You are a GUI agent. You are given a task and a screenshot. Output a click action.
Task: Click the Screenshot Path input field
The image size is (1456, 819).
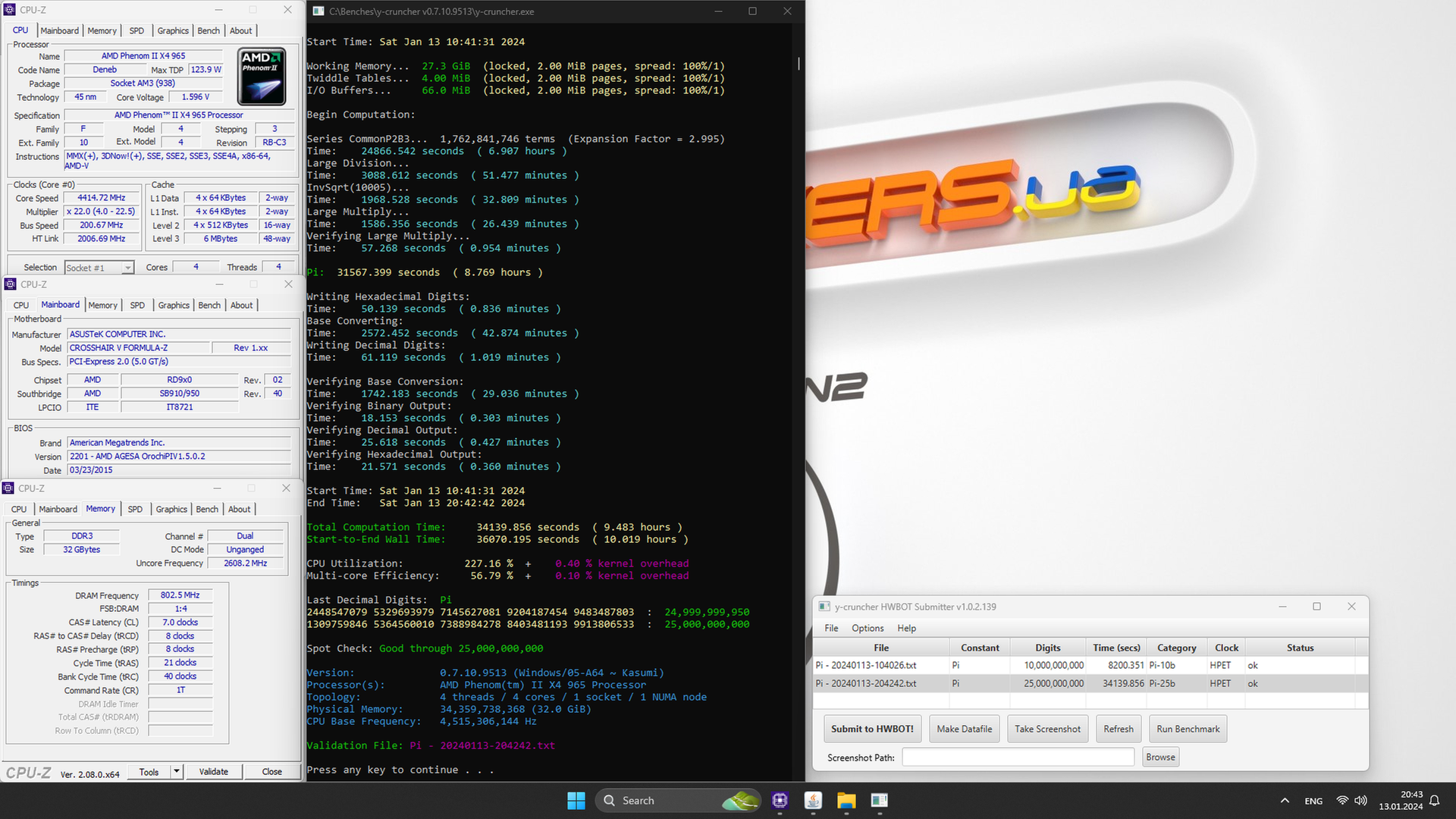(1018, 757)
